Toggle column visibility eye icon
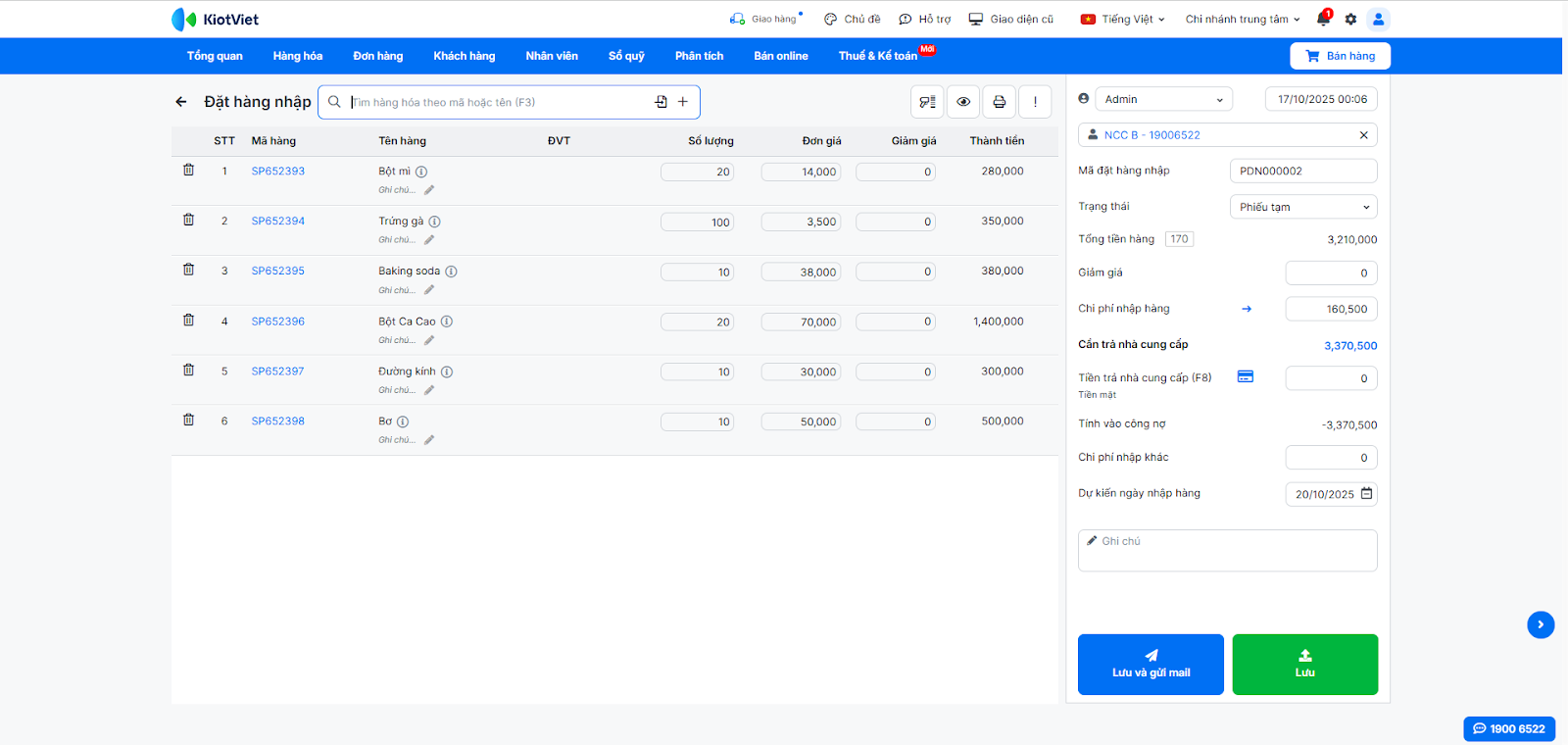This screenshot has width=1568, height=745. [x=963, y=102]
